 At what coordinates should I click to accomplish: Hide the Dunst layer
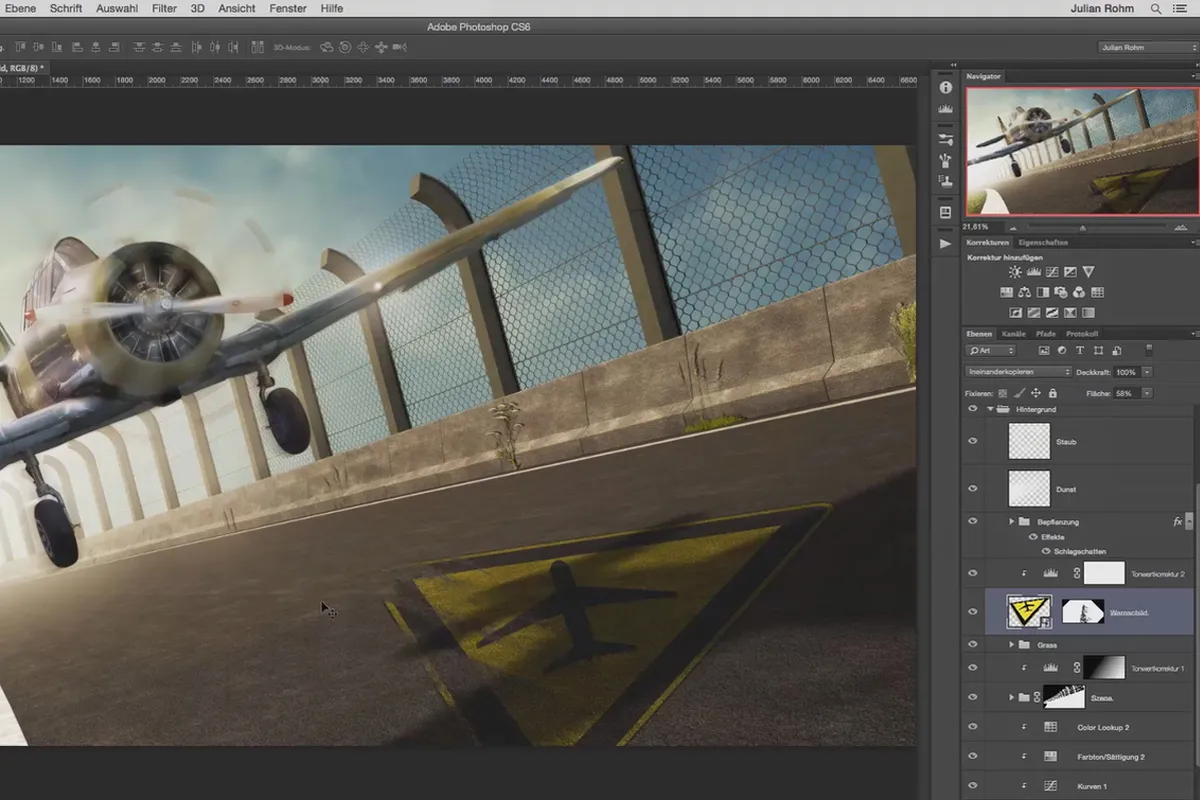tap(972, 489)
